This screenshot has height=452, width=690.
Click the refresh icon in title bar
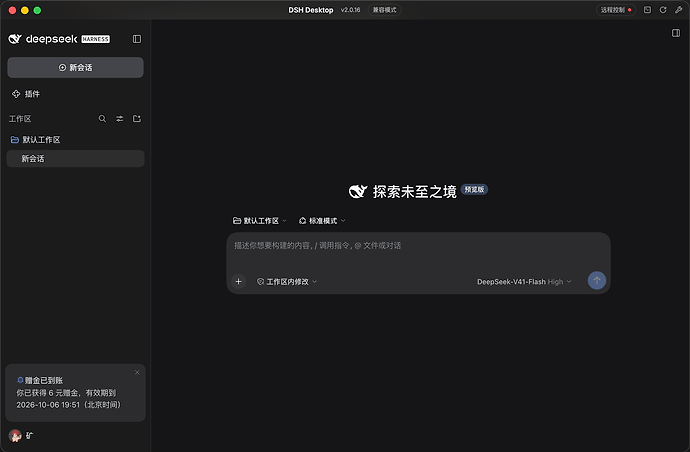663,10
